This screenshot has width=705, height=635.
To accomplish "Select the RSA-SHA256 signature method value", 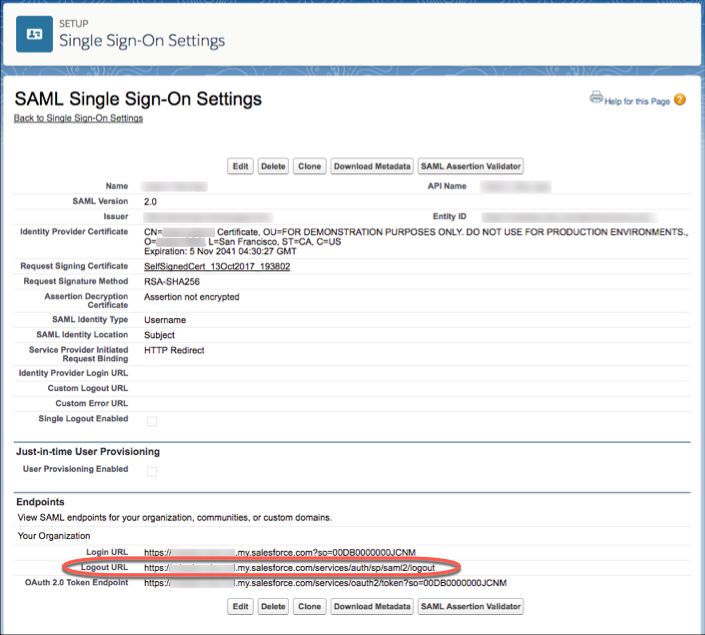I will (x=172, y=282).
